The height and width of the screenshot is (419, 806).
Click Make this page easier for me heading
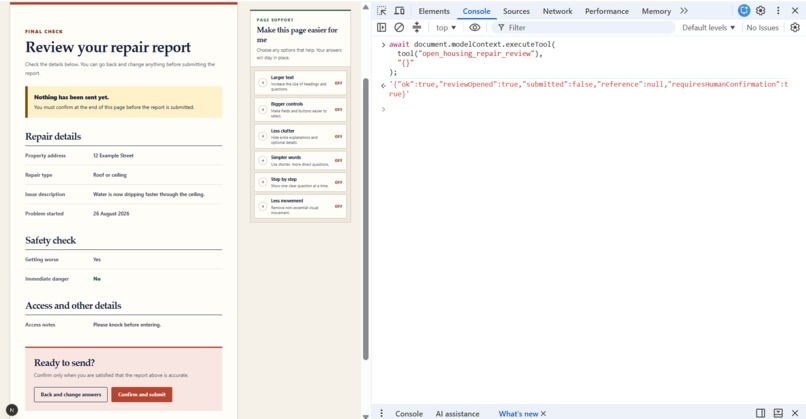pyautogui.click(x=297, y=34)
